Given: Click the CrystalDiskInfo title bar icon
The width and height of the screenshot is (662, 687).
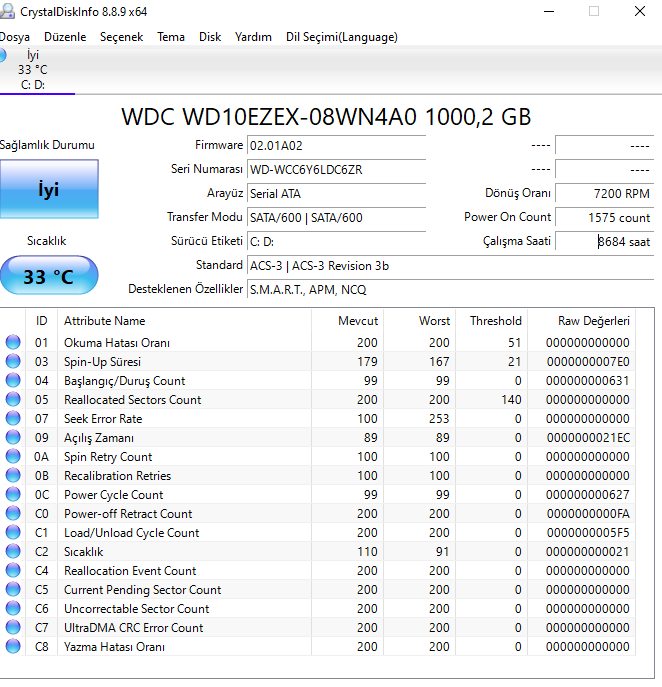Looking at the screenshot, I should (x=7, y=11).
